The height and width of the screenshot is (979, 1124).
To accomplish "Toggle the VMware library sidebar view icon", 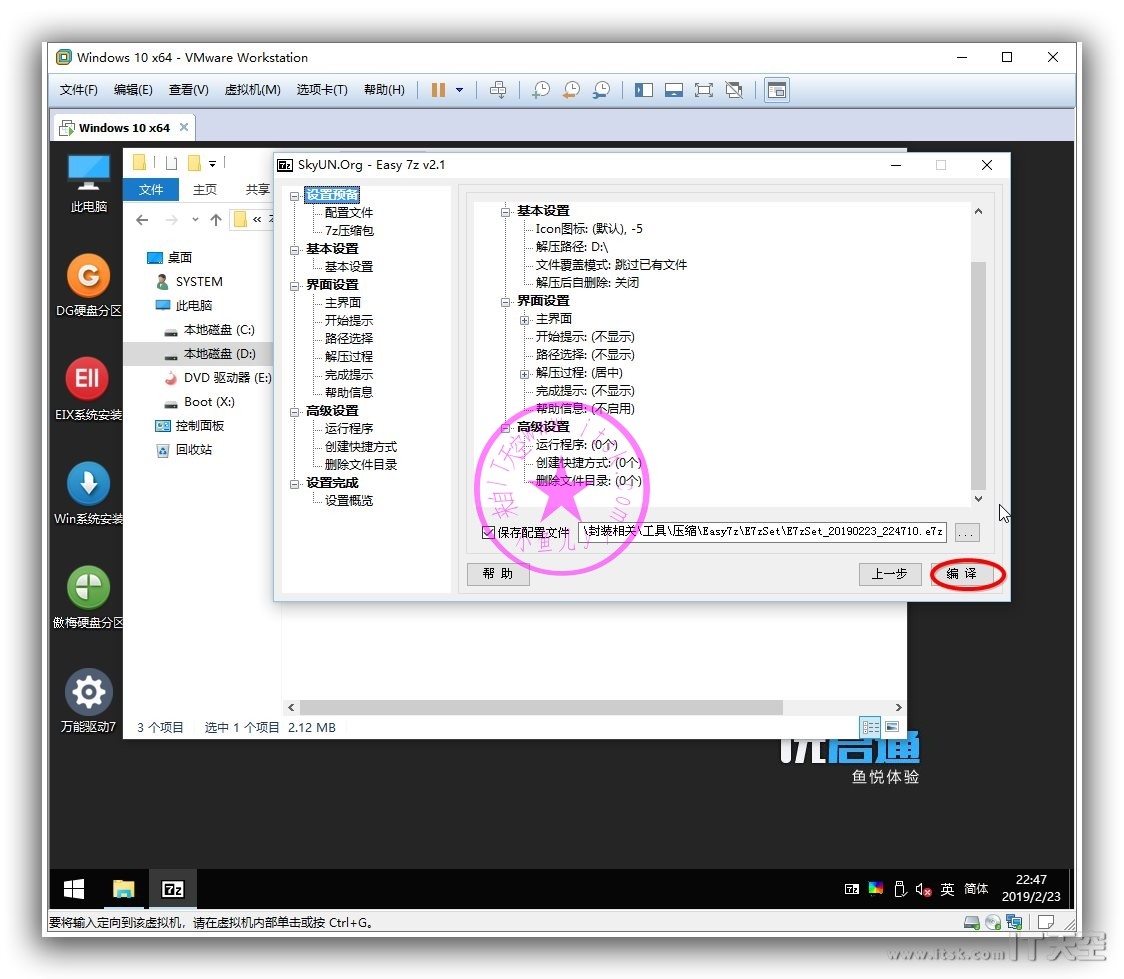I will [x=644, y=90].
